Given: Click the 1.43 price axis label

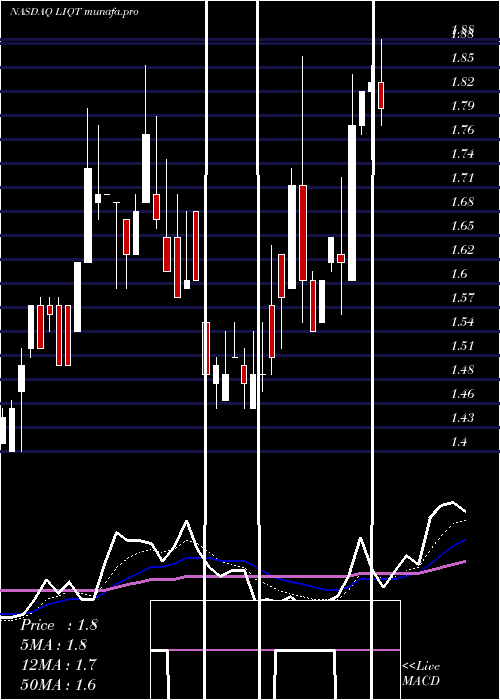Looking at the screenshot, I should (462, 418).
